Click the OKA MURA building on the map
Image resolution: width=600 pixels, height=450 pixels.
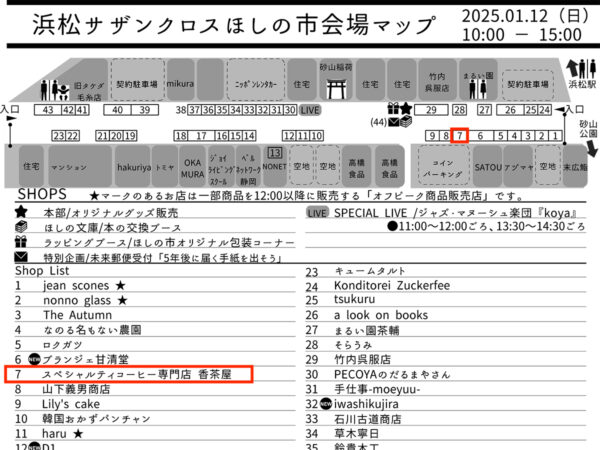click(x=192, y=168)
